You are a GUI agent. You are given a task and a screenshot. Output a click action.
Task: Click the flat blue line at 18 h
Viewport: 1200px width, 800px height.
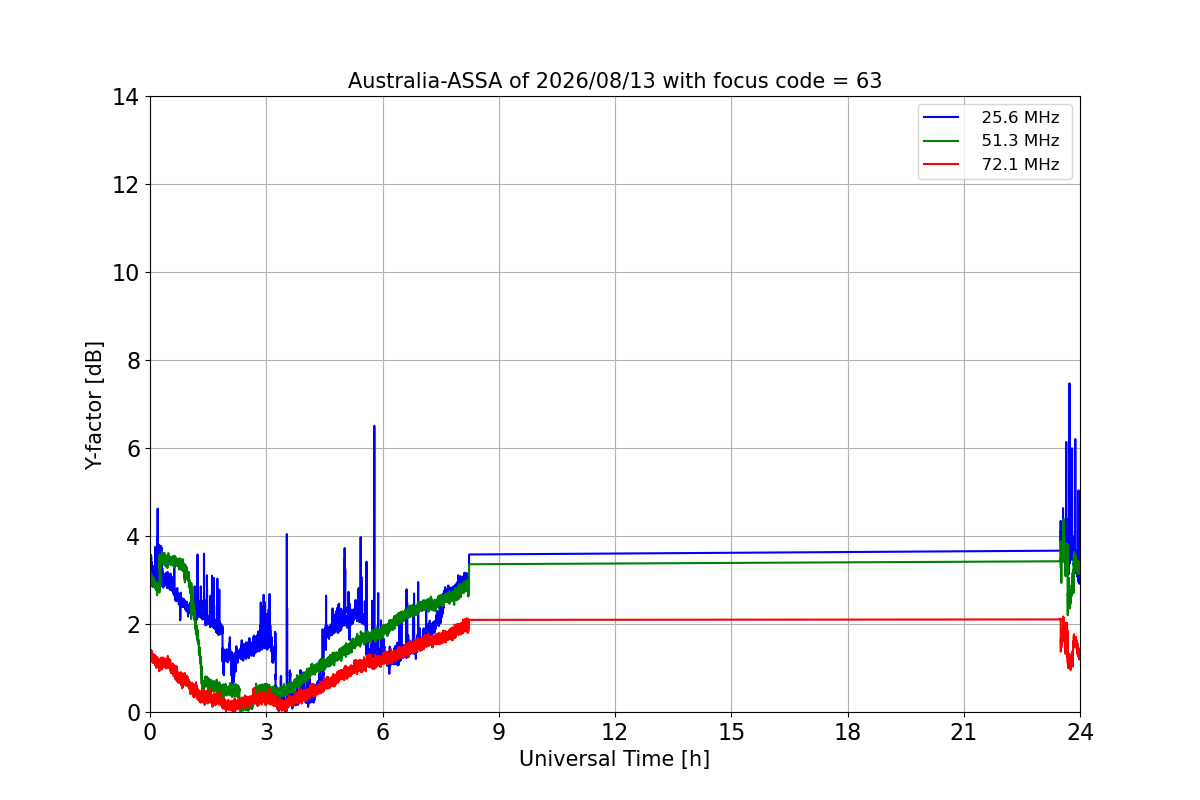(x=847, y=552)
